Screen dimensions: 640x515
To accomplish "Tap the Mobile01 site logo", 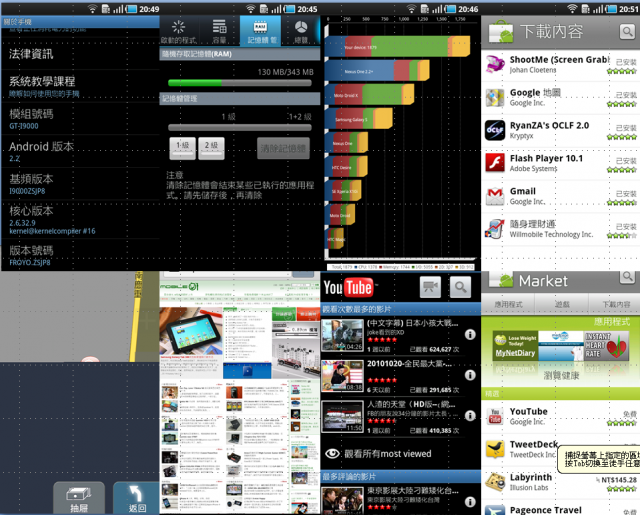I will pyautogui.click(x=179, y=286).
